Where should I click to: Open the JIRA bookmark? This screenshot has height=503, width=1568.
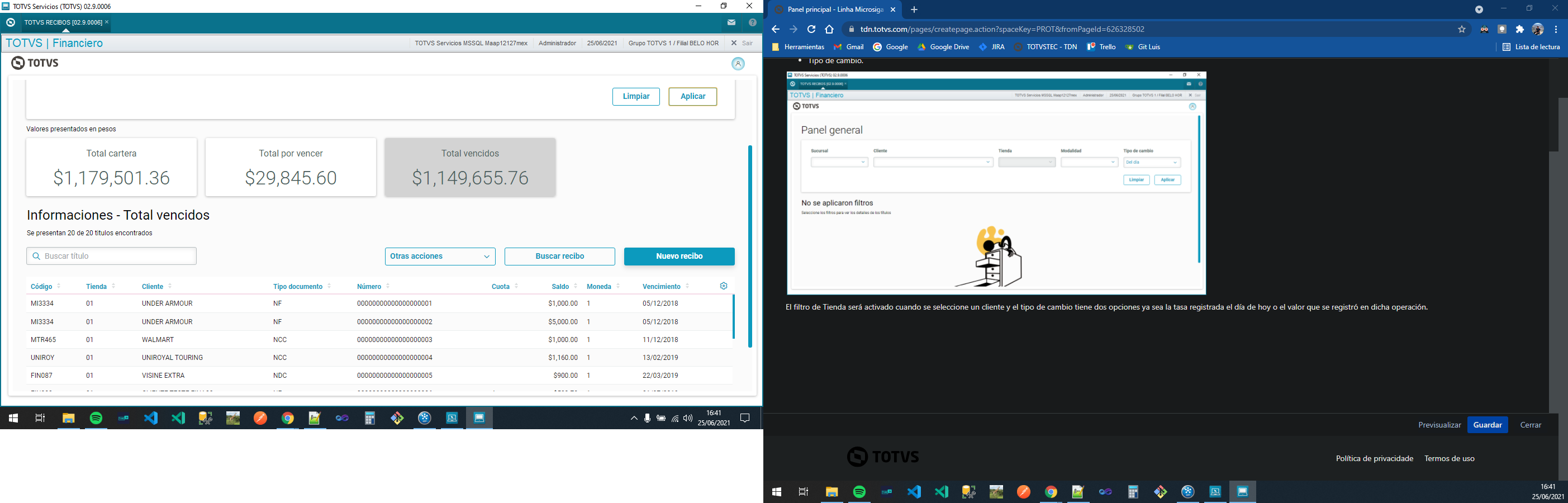[x=991, y=47]
